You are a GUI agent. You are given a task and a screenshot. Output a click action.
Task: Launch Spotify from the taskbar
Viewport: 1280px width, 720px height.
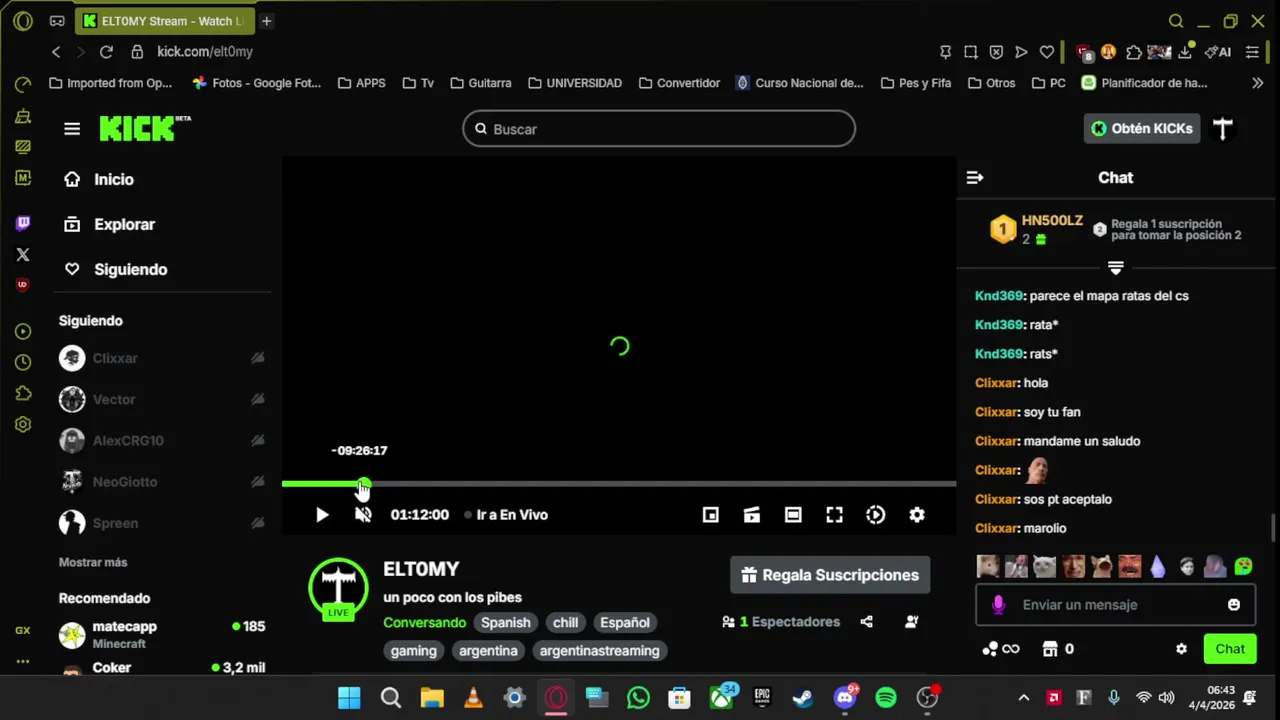pos(886,698)
